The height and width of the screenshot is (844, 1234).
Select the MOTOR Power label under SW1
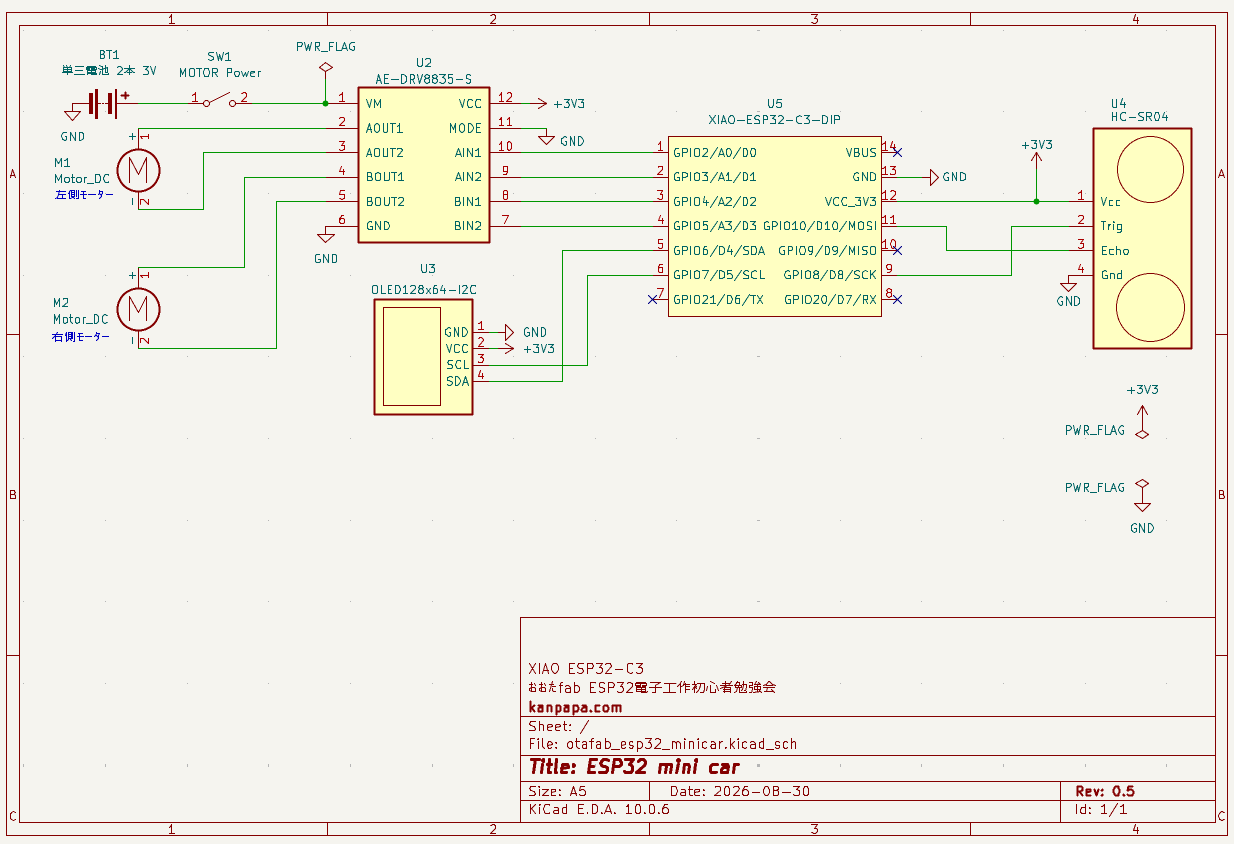click(x=220, y=73)
